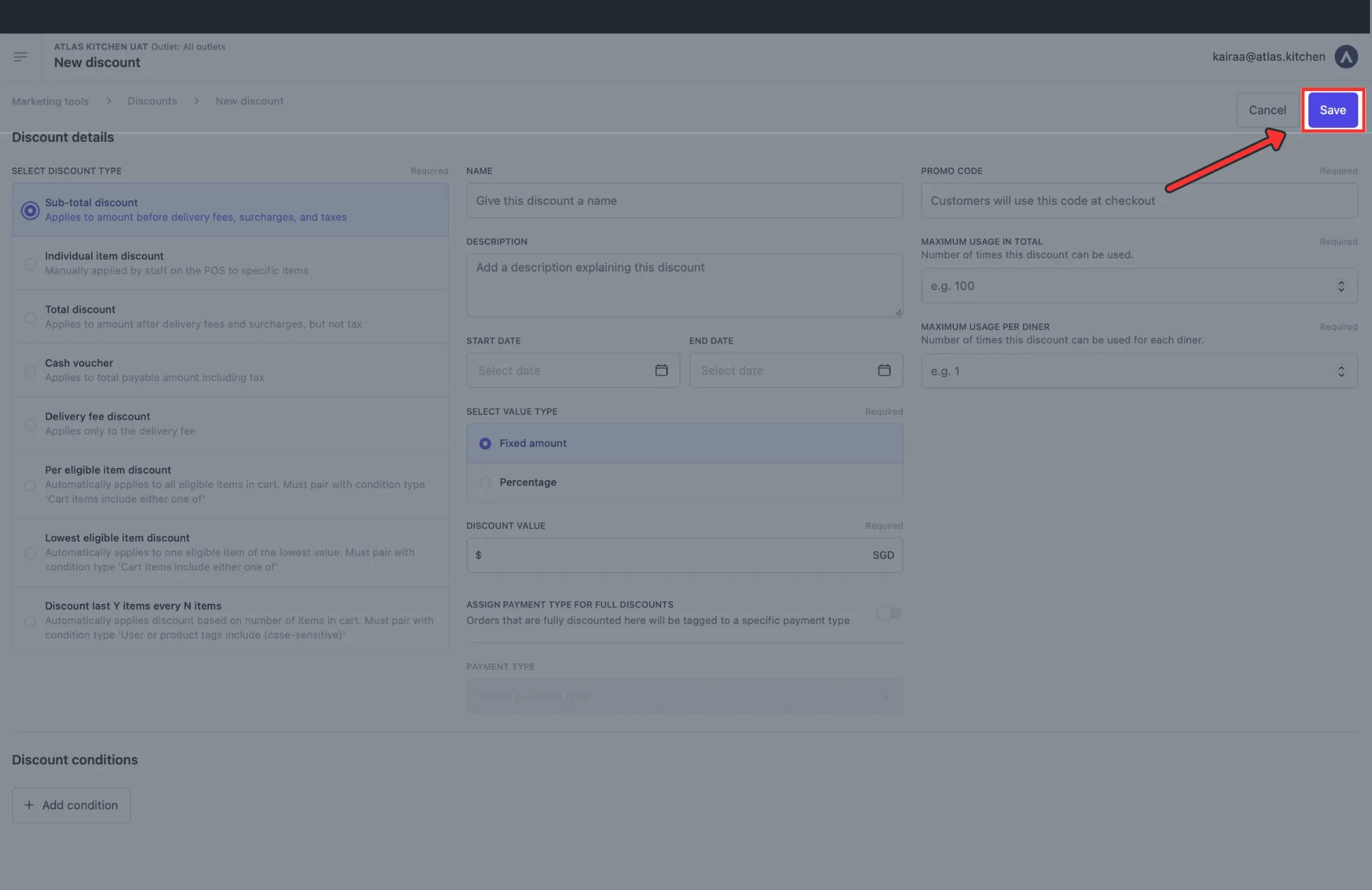Click plus icon in Add condition
The width and height of the screenshot is (1372, 890).
[29, 805]
